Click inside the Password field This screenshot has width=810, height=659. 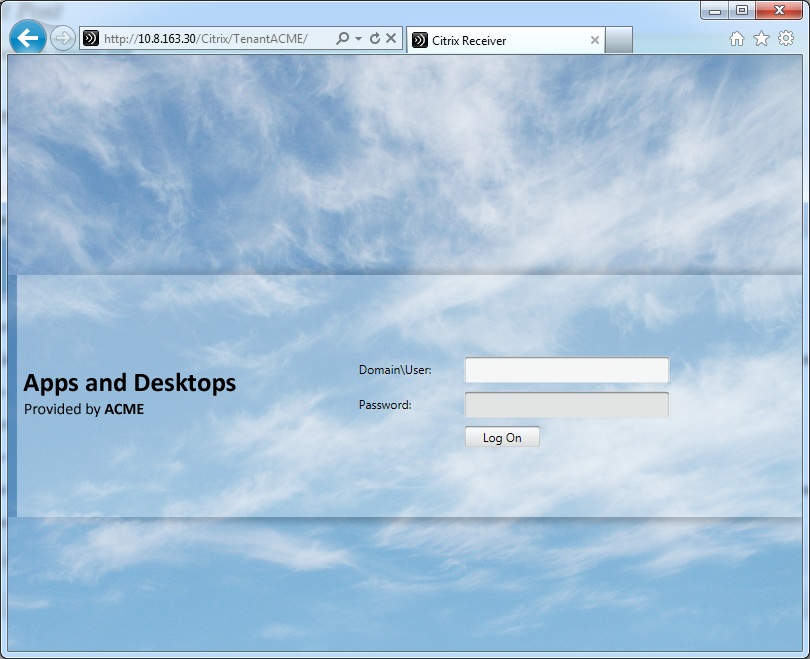tap(566, 404)
